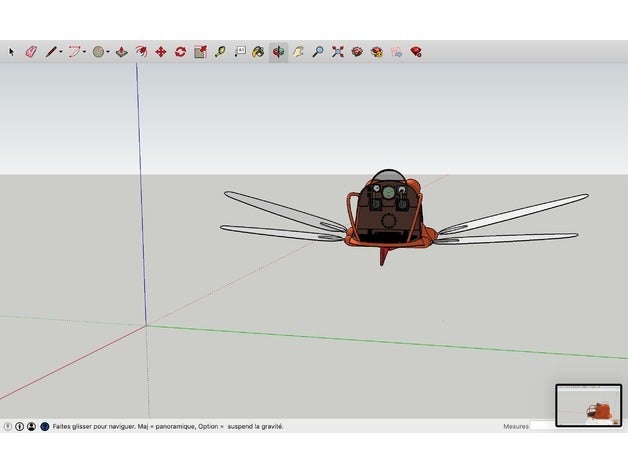This screenshot has height=472, width=628.
Task: Click the Zoom Extents tool
Action: point(337,51)
